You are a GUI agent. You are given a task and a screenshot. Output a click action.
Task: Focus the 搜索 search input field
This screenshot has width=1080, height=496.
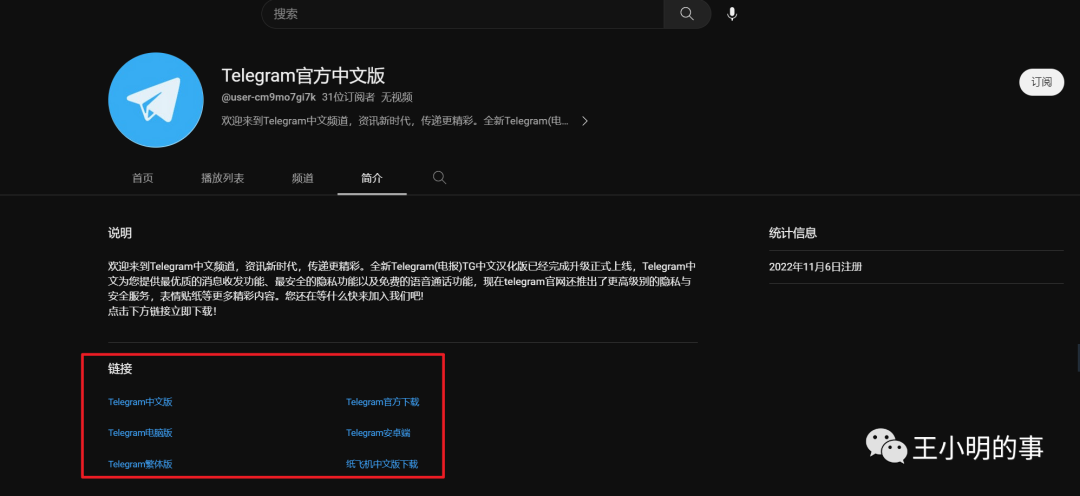pos(463,14)
